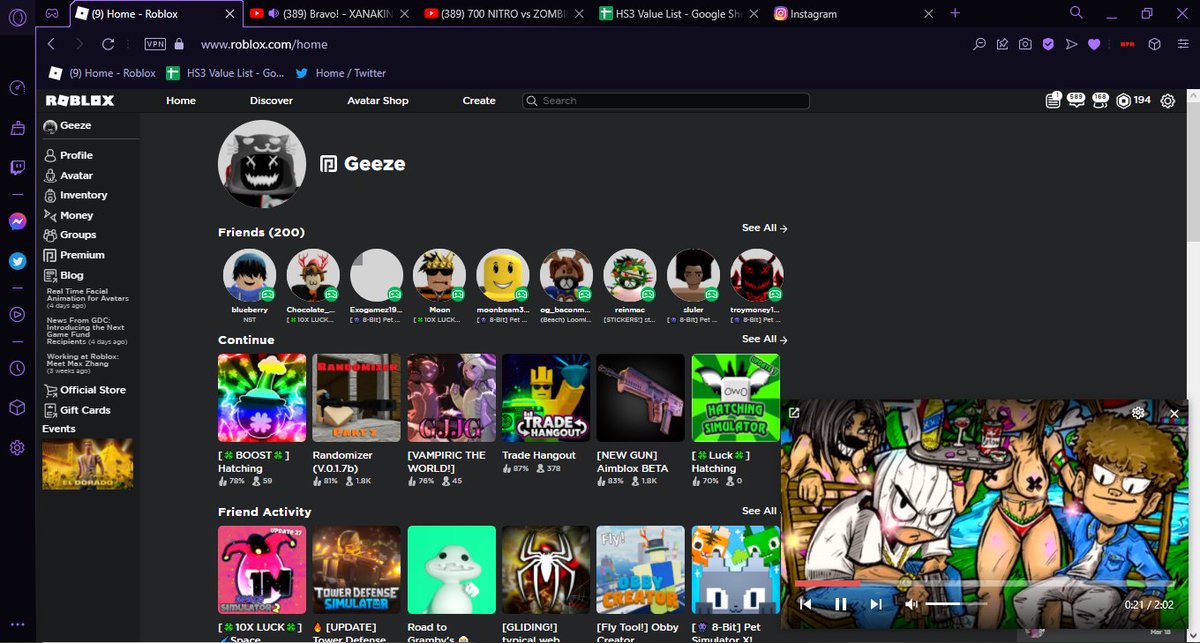
Task: Open Groups in Roblox sidebar
Action: pos(71,235)
